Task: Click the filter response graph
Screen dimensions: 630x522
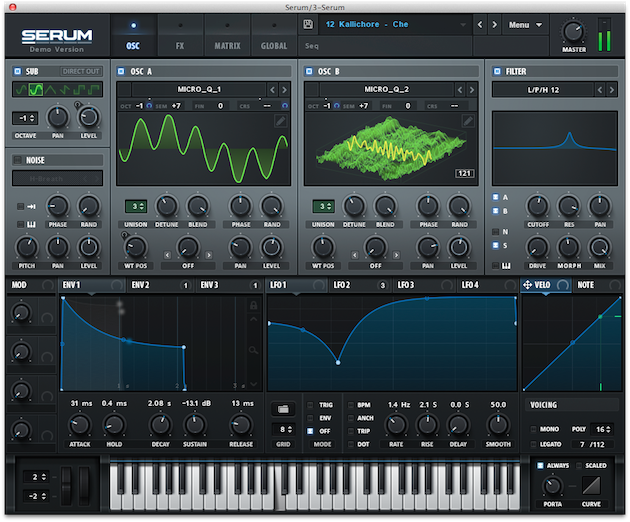Action: (554, 148)
